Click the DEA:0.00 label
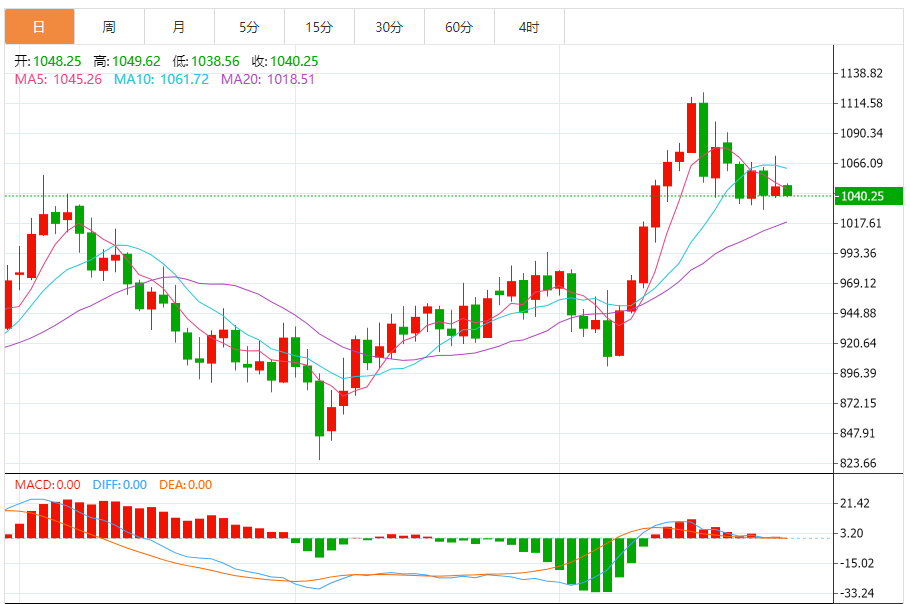The width and height of the screenshot is (910, 604). (186, 484)
